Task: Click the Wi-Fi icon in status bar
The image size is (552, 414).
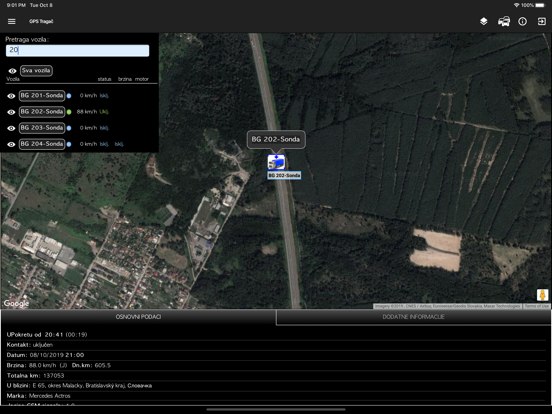Action: click(x=516, y=5)
